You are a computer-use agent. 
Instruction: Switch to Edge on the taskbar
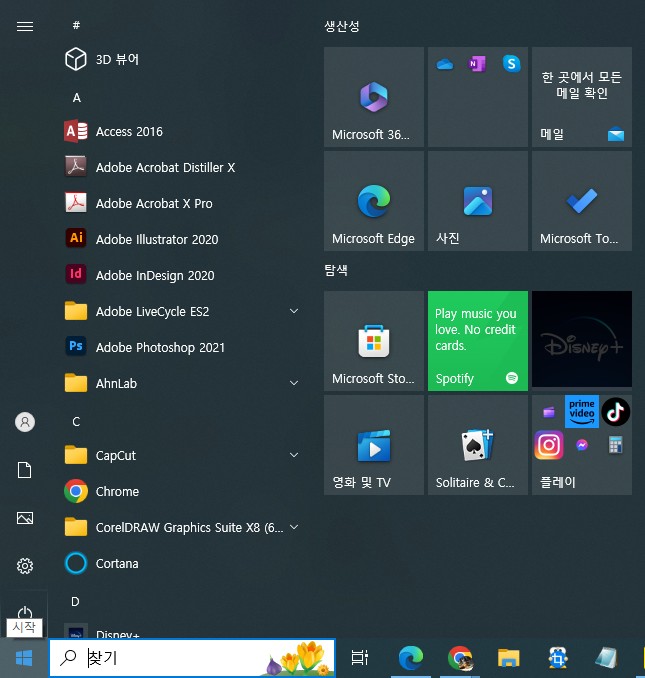(x=411, y=658)
